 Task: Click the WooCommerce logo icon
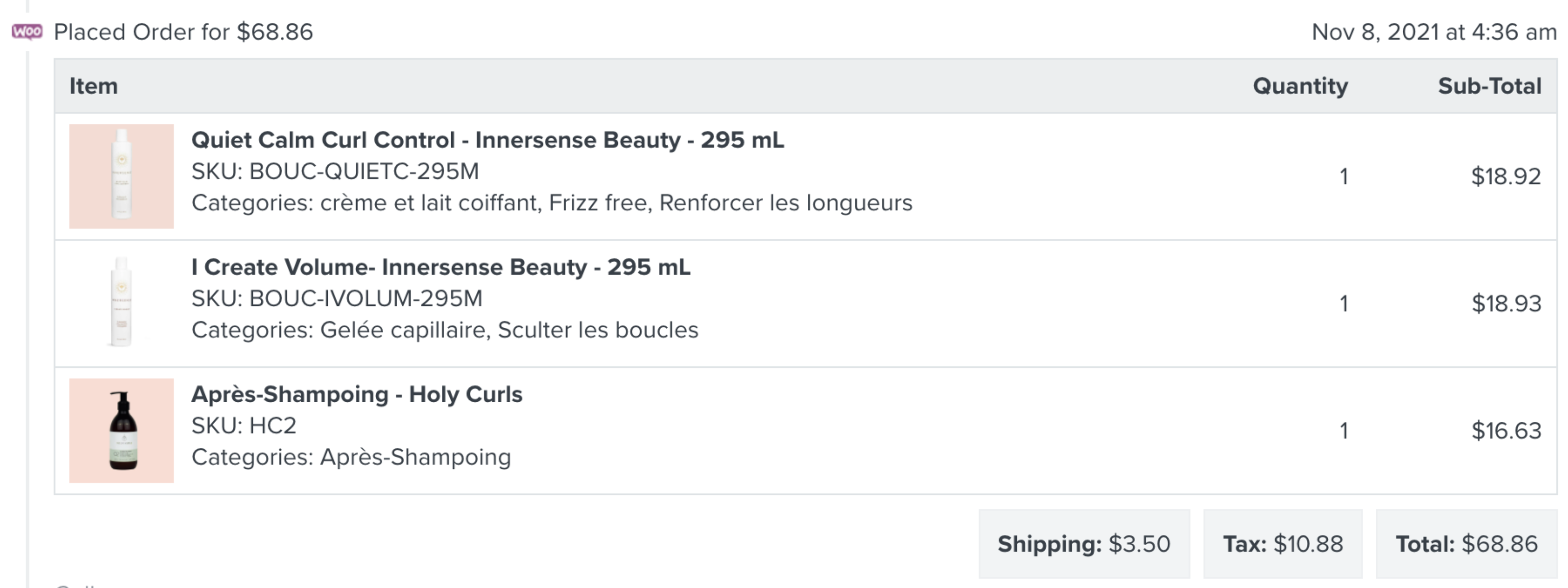click(27, 31)
